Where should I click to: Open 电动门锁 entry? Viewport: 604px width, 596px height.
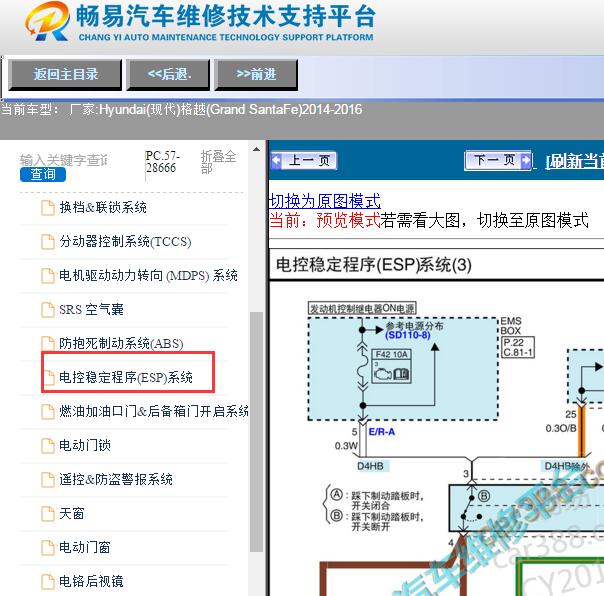[x=85, y=445]
